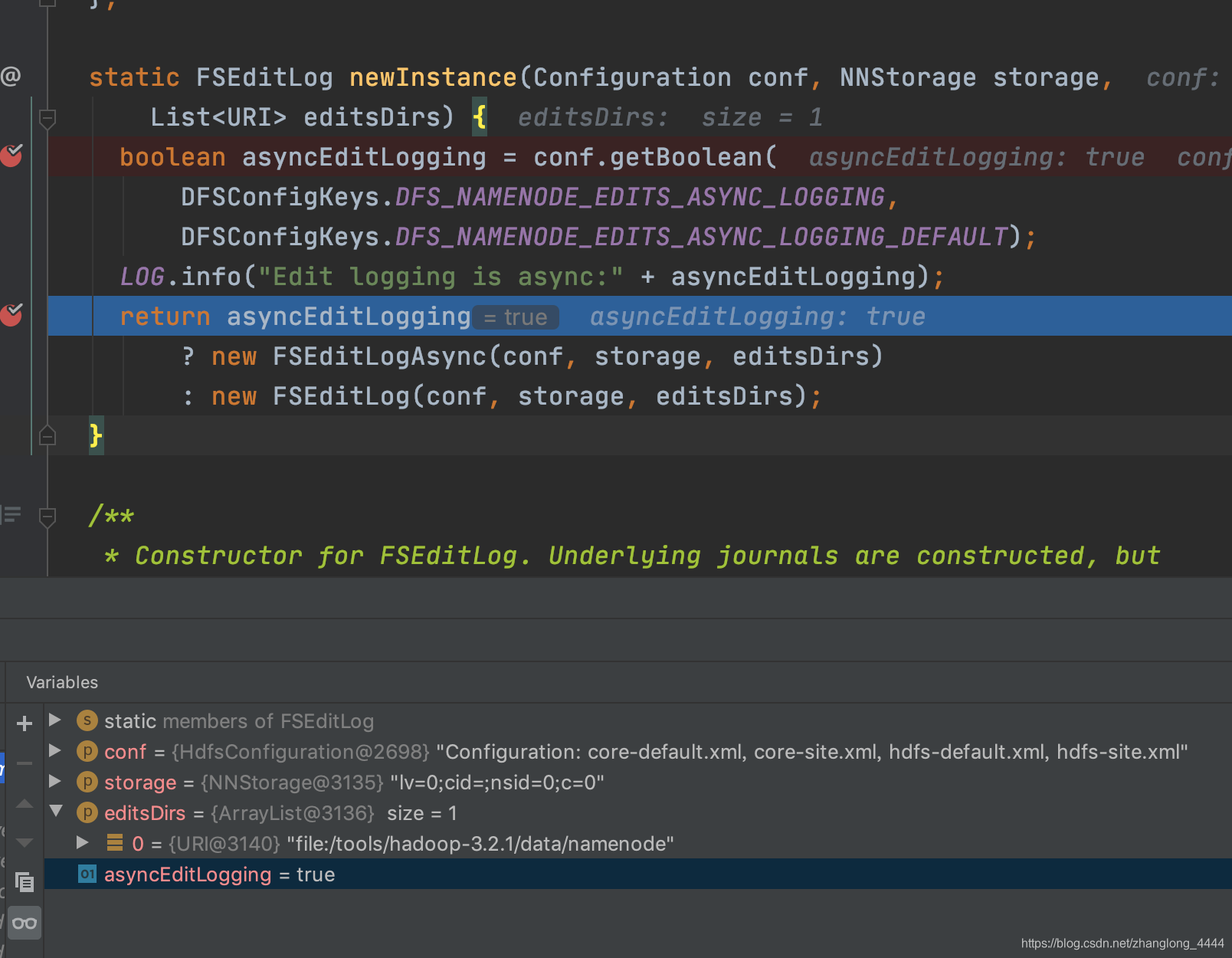Click the boolean 01 type icon beside asyncEditLogging
The height and width of the screenshot is (958, 1232).
click(87, 874)
